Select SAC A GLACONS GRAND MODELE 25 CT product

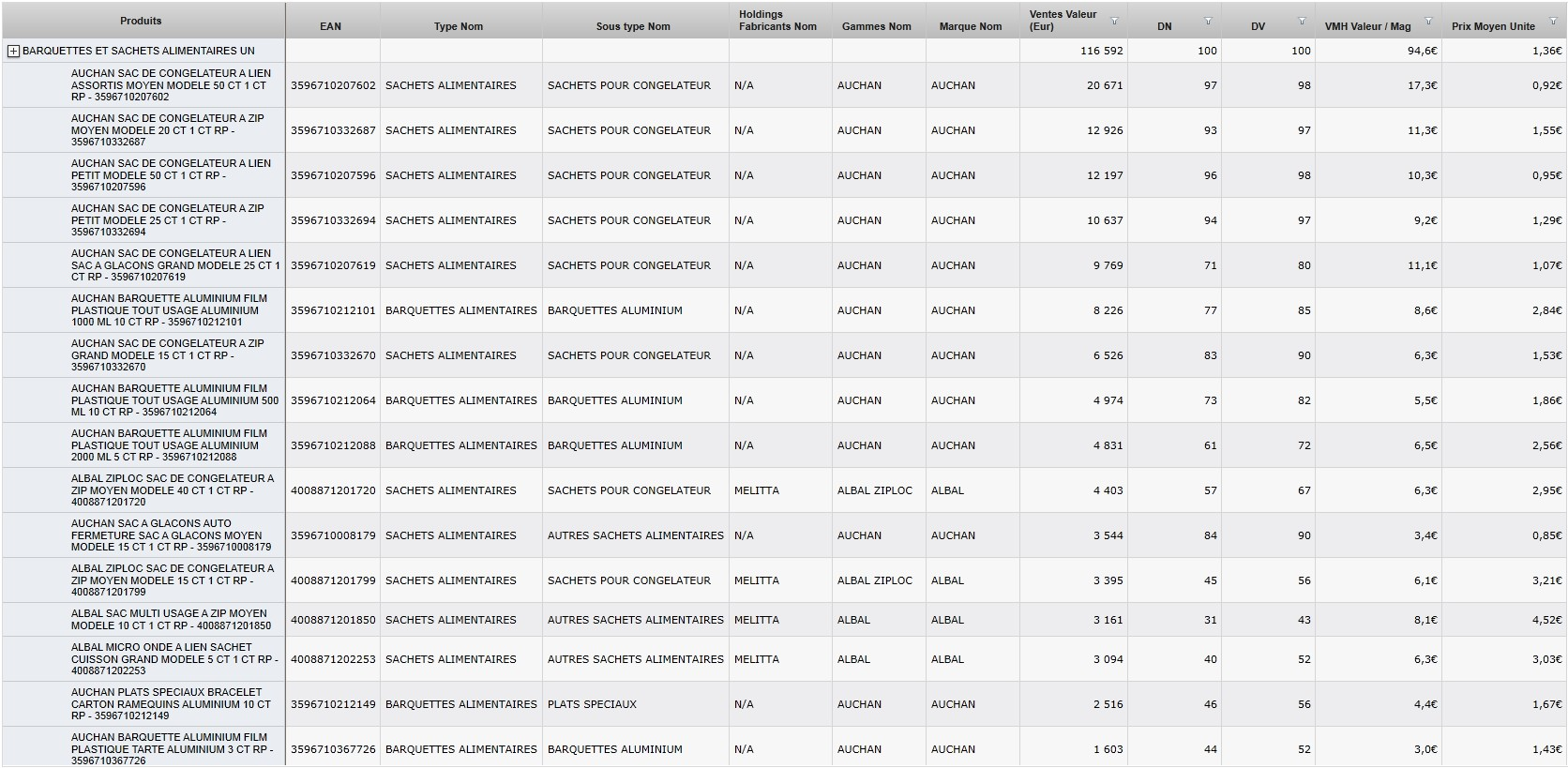(x=175, y=265)
